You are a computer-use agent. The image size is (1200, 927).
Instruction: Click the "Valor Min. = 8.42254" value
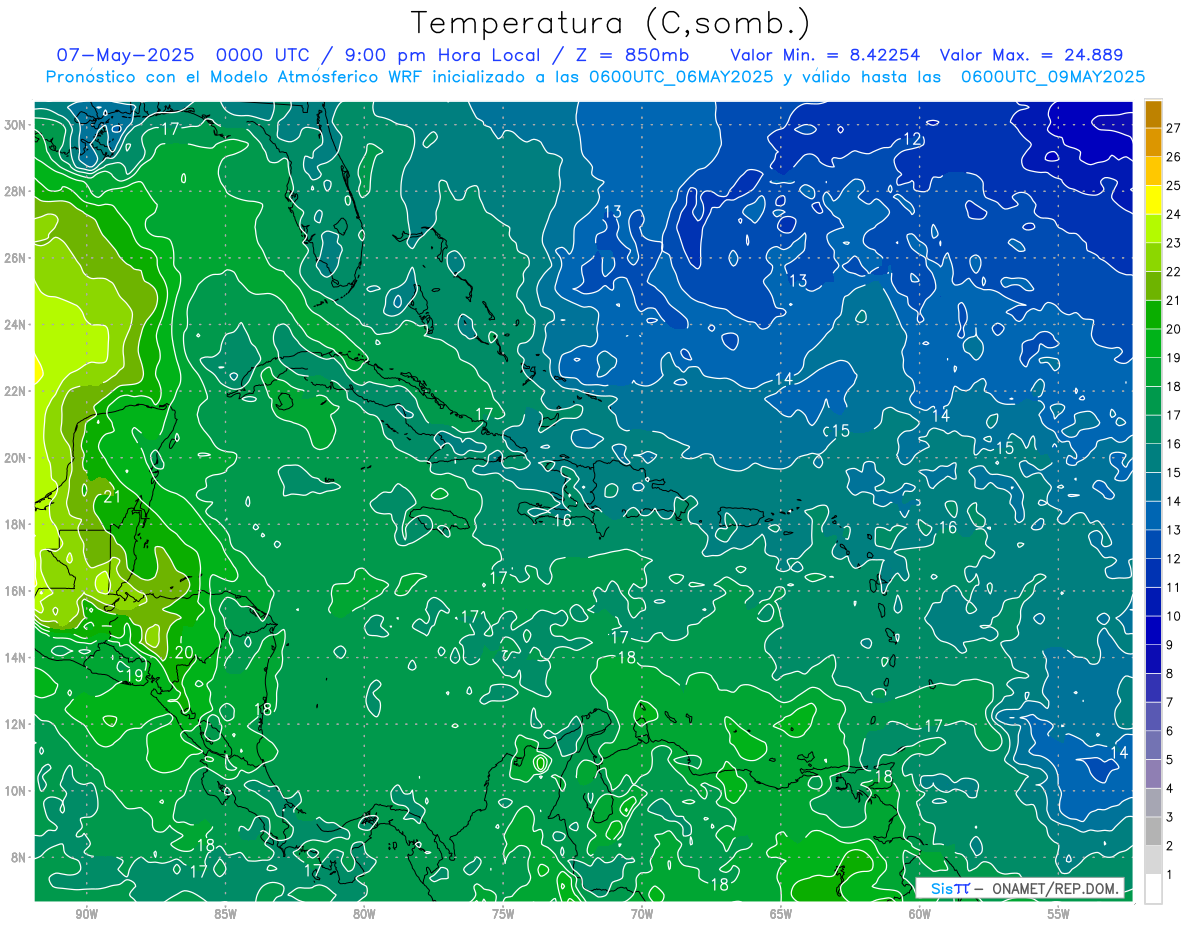[x=826, y=55]
